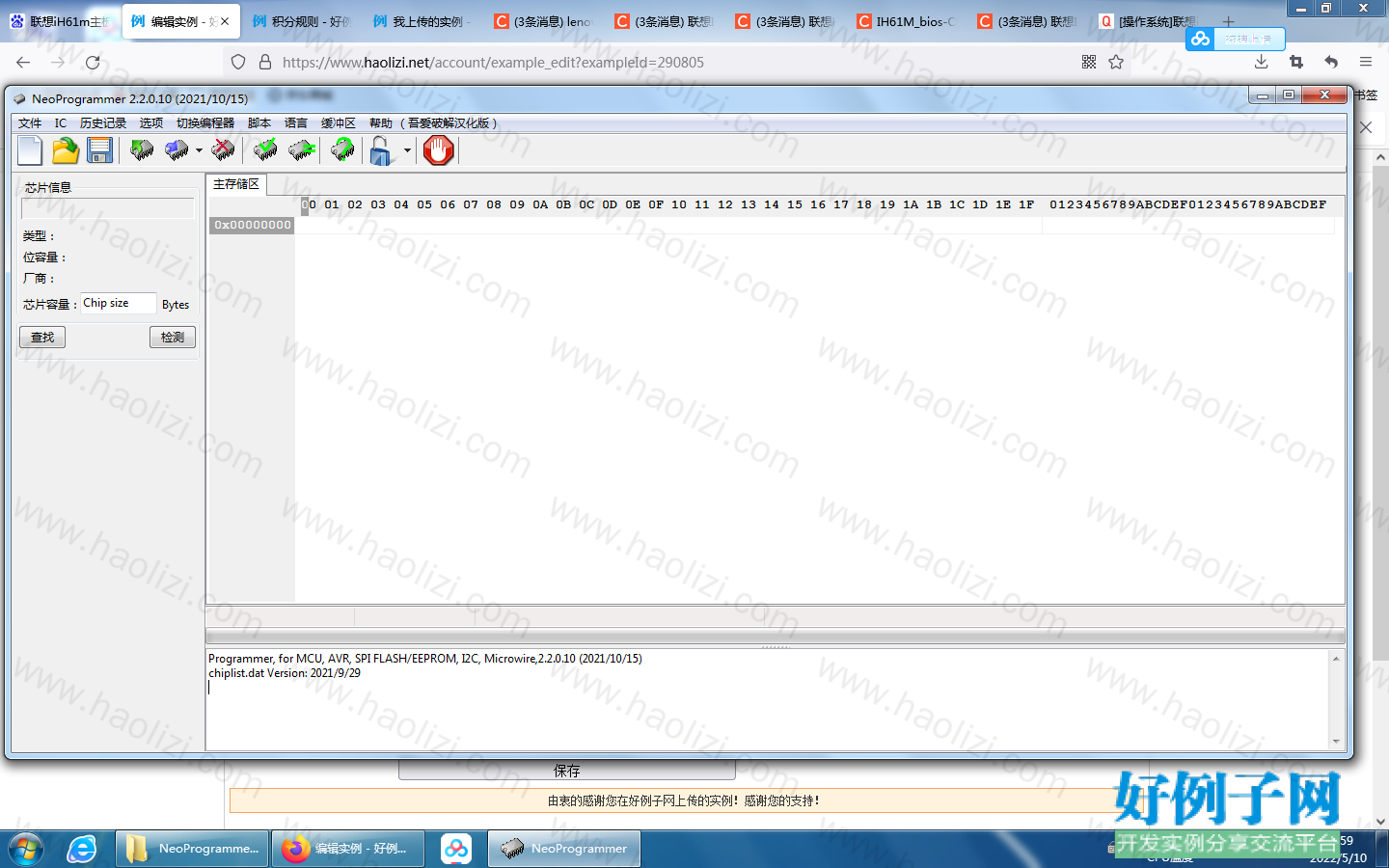Open the 文件 menu
This screenshot has height=868, width=1389.
(x=30, y=123)
